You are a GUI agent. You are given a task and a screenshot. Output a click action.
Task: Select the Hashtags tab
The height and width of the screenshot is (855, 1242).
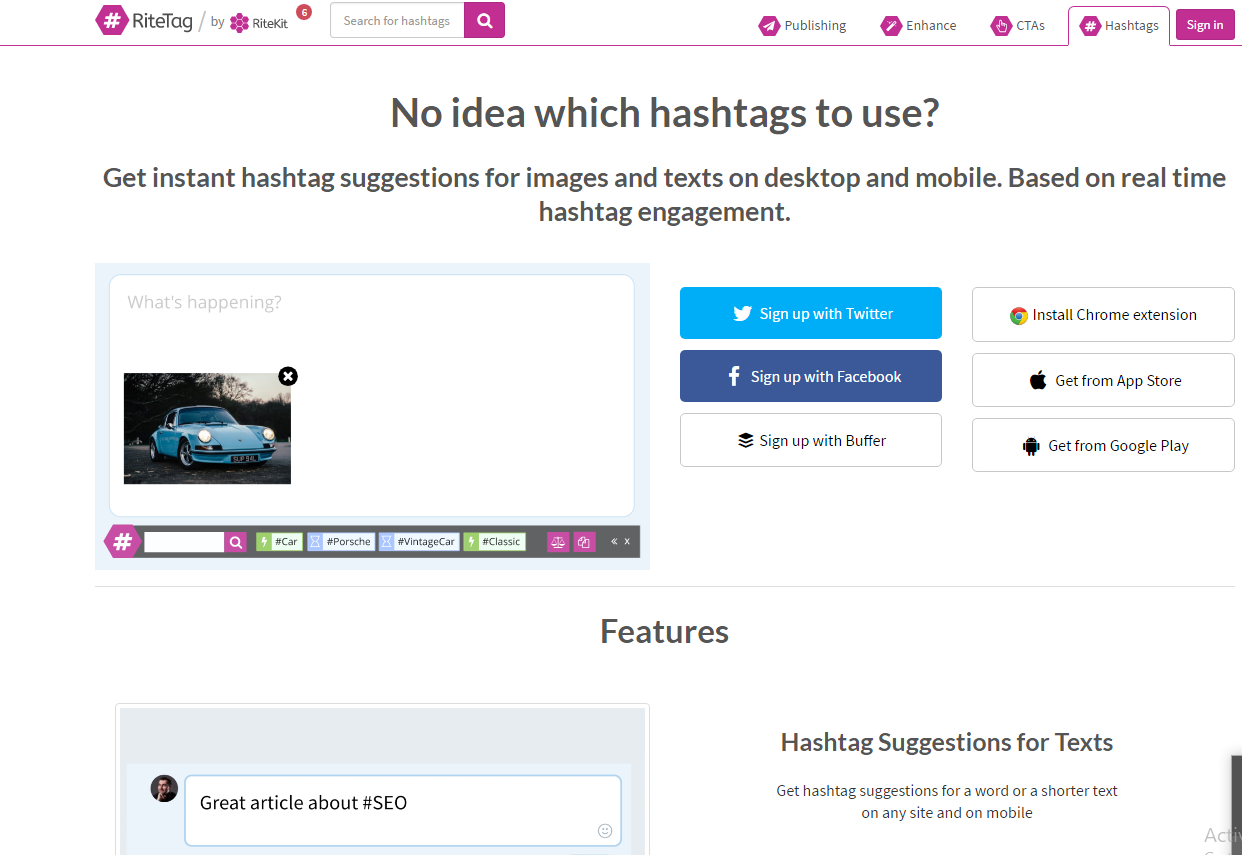1119,25
